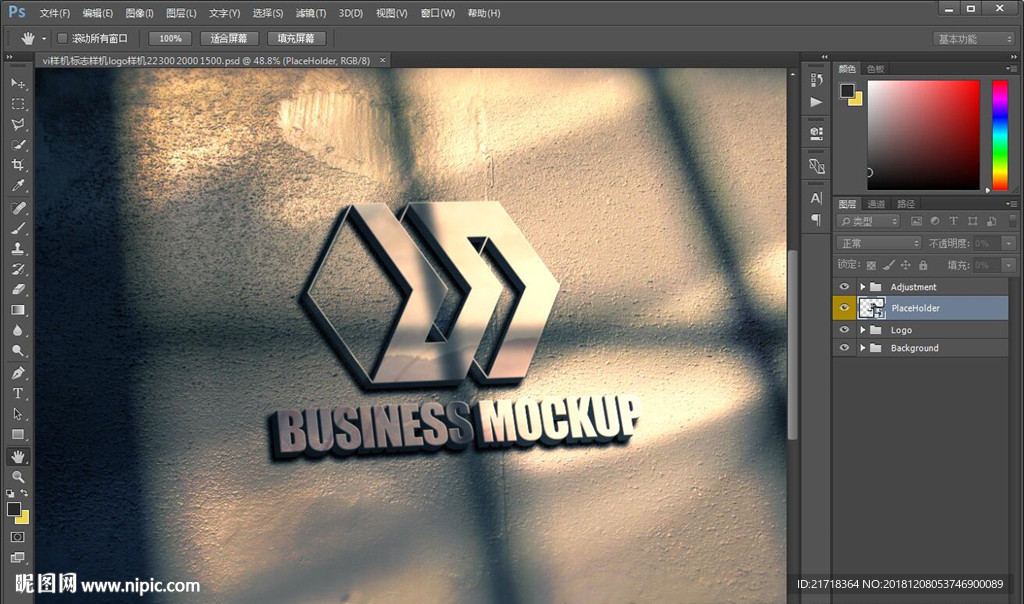Enable scroll all windows checkbox
1024x604 pixels.
tap(62, 39)
